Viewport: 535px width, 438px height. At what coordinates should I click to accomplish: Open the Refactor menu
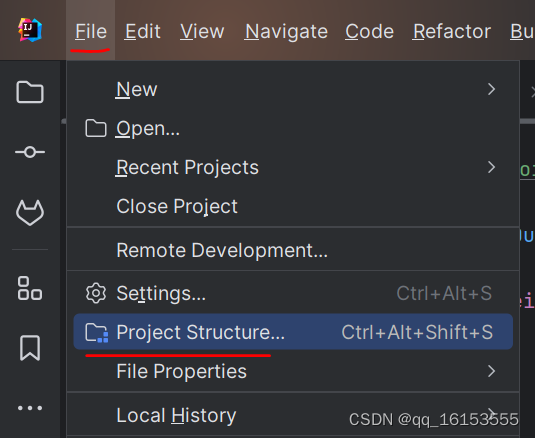point(452,31)
